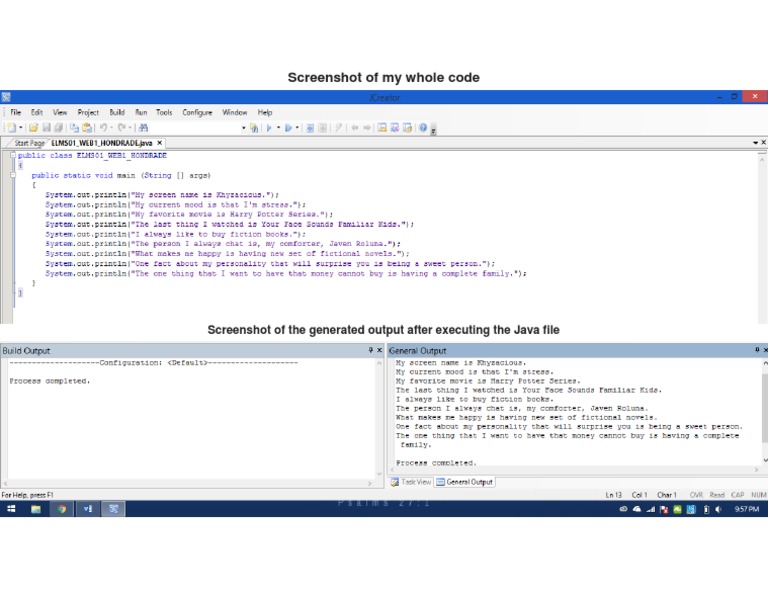
Task: Click the Open folder toolbar icon
Action: (x=33, y=128)
